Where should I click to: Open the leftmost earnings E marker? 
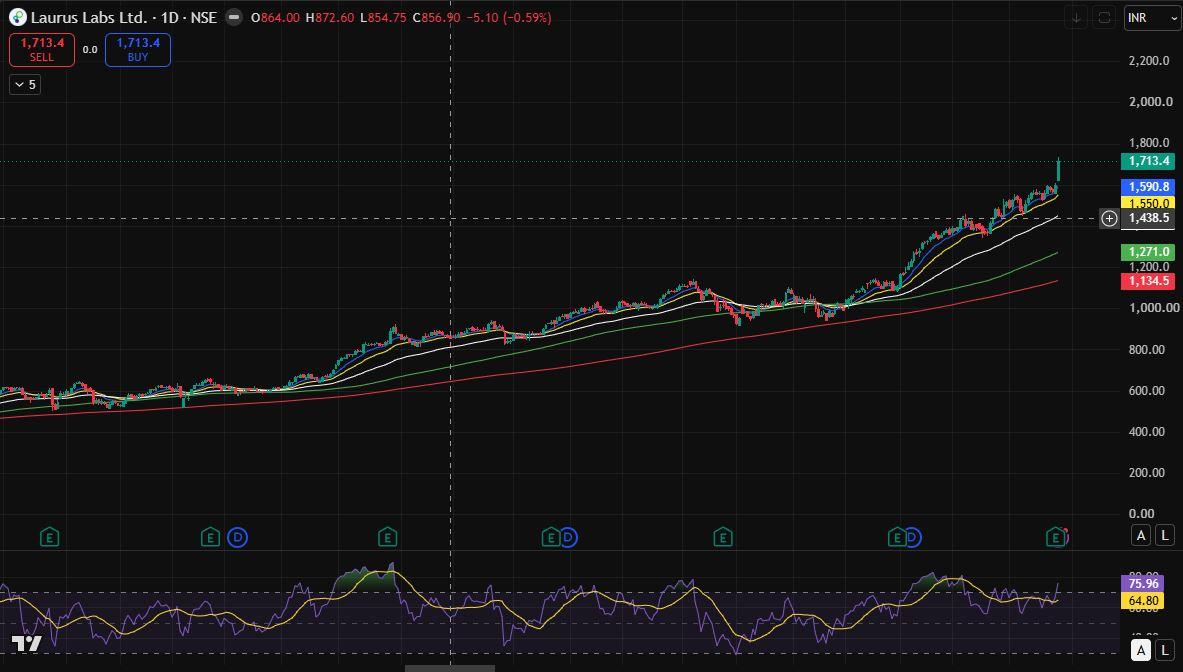tap(49, 538)
